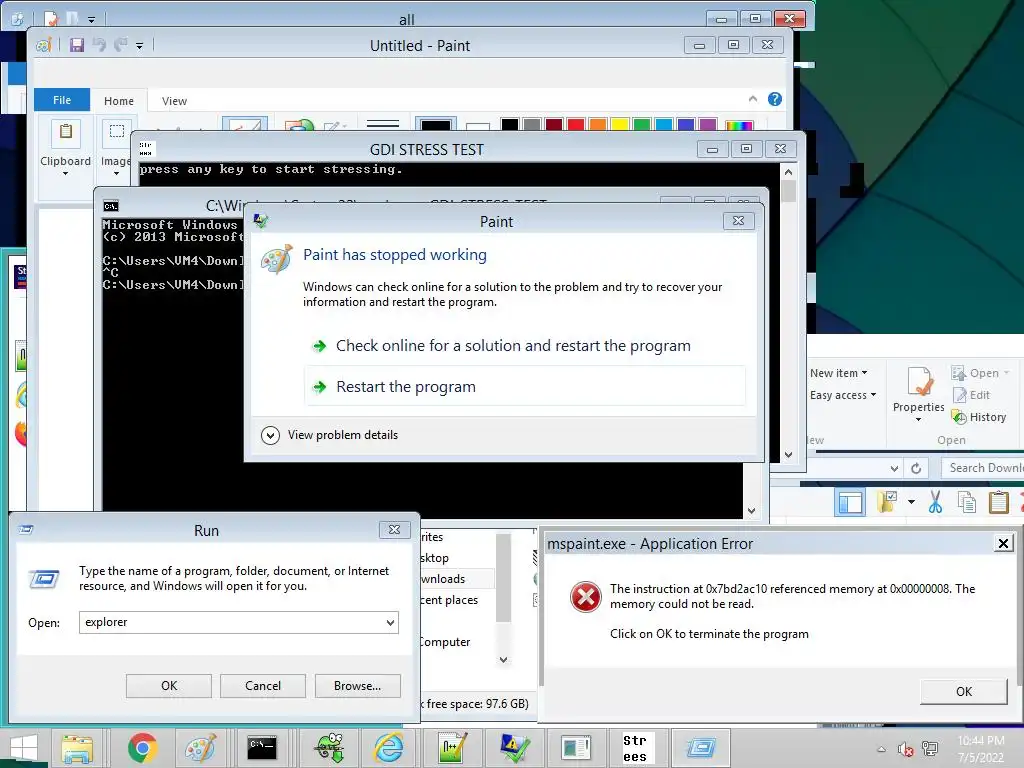This screenshot has width=1024, height=768.
Task: Click the Paste clipboard icon in Paint
Action: pyautogui.click(x=65, y=133)
